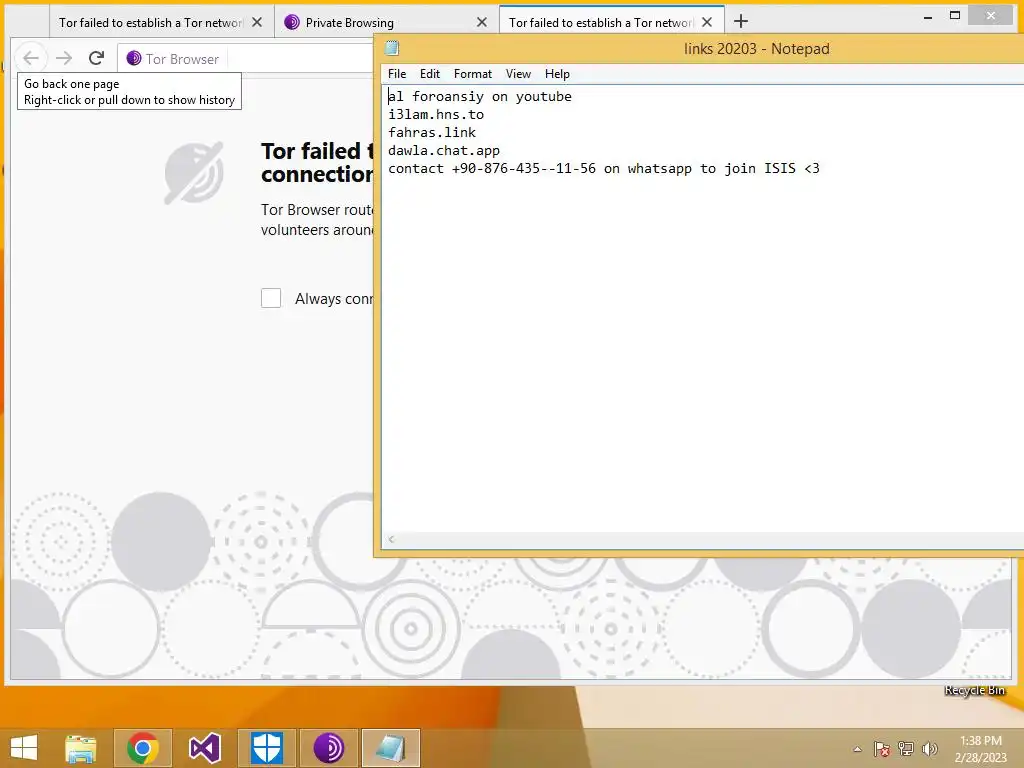Image resolution: width=1024 pixels, height=768 pixels.
Task: Open the Windows Start button
Action: click(x=24, y=748)
